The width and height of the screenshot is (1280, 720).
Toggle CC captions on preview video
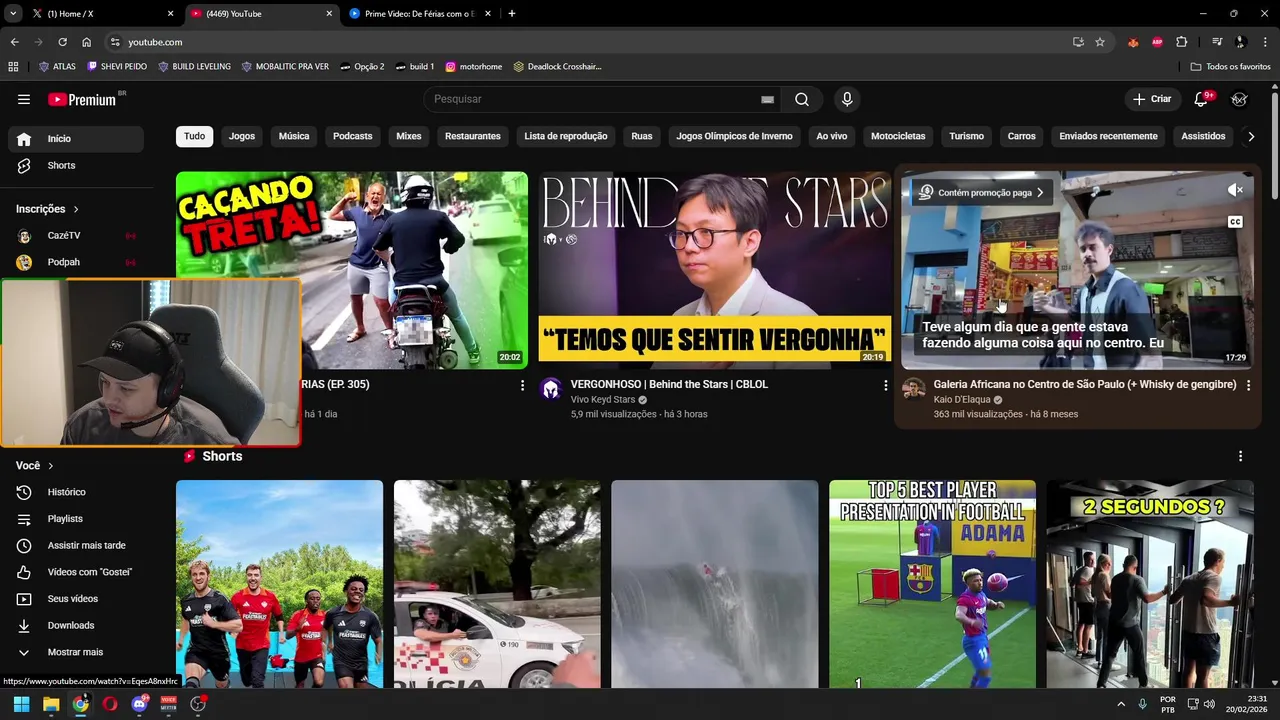(x=1236, y=222)
